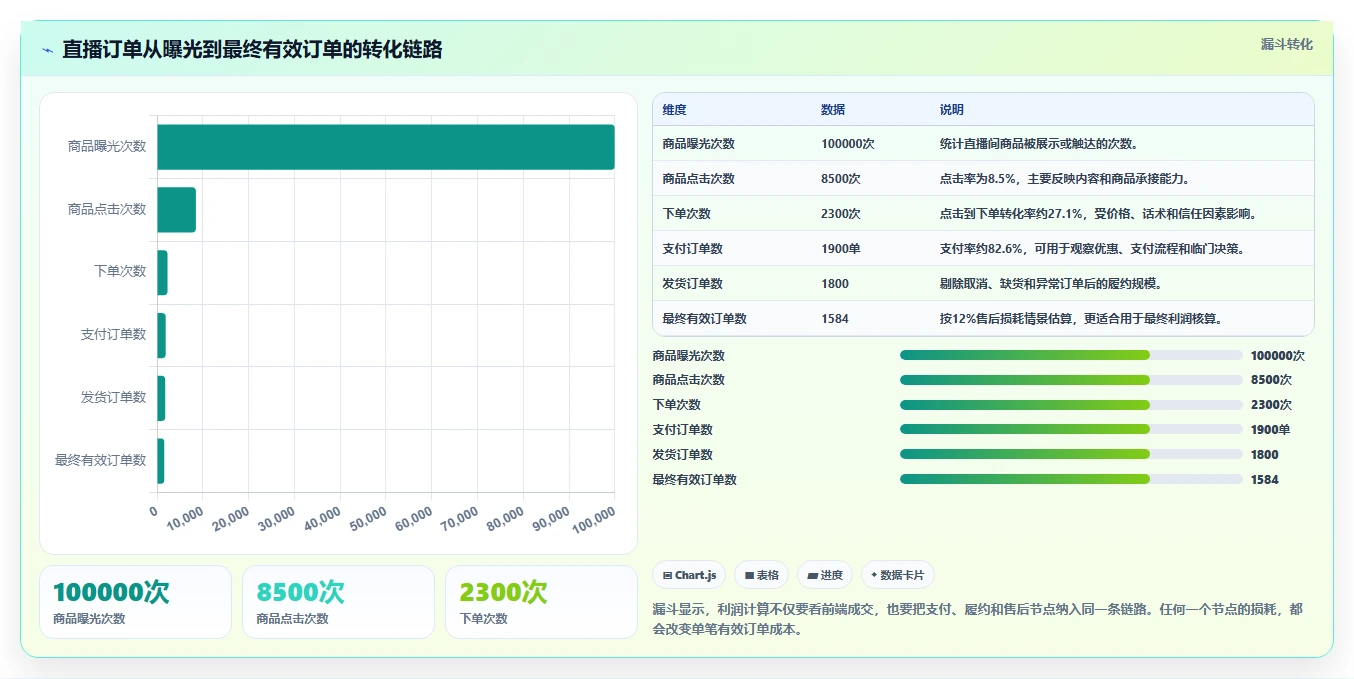This screenshot has width=1354, height=679.
Task: Click the 下单次数 progress bar
Action: coord(1071,405)
